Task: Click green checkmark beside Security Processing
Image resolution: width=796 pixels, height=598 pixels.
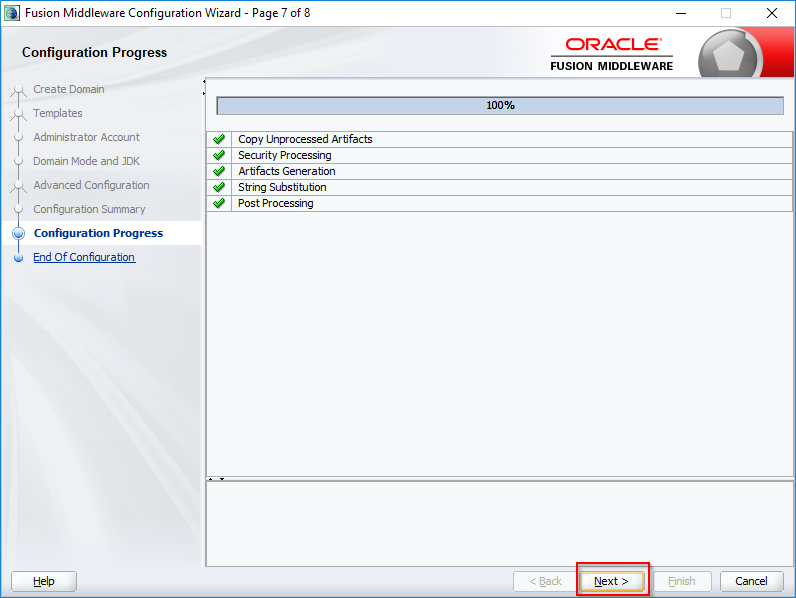Action: 219,155
